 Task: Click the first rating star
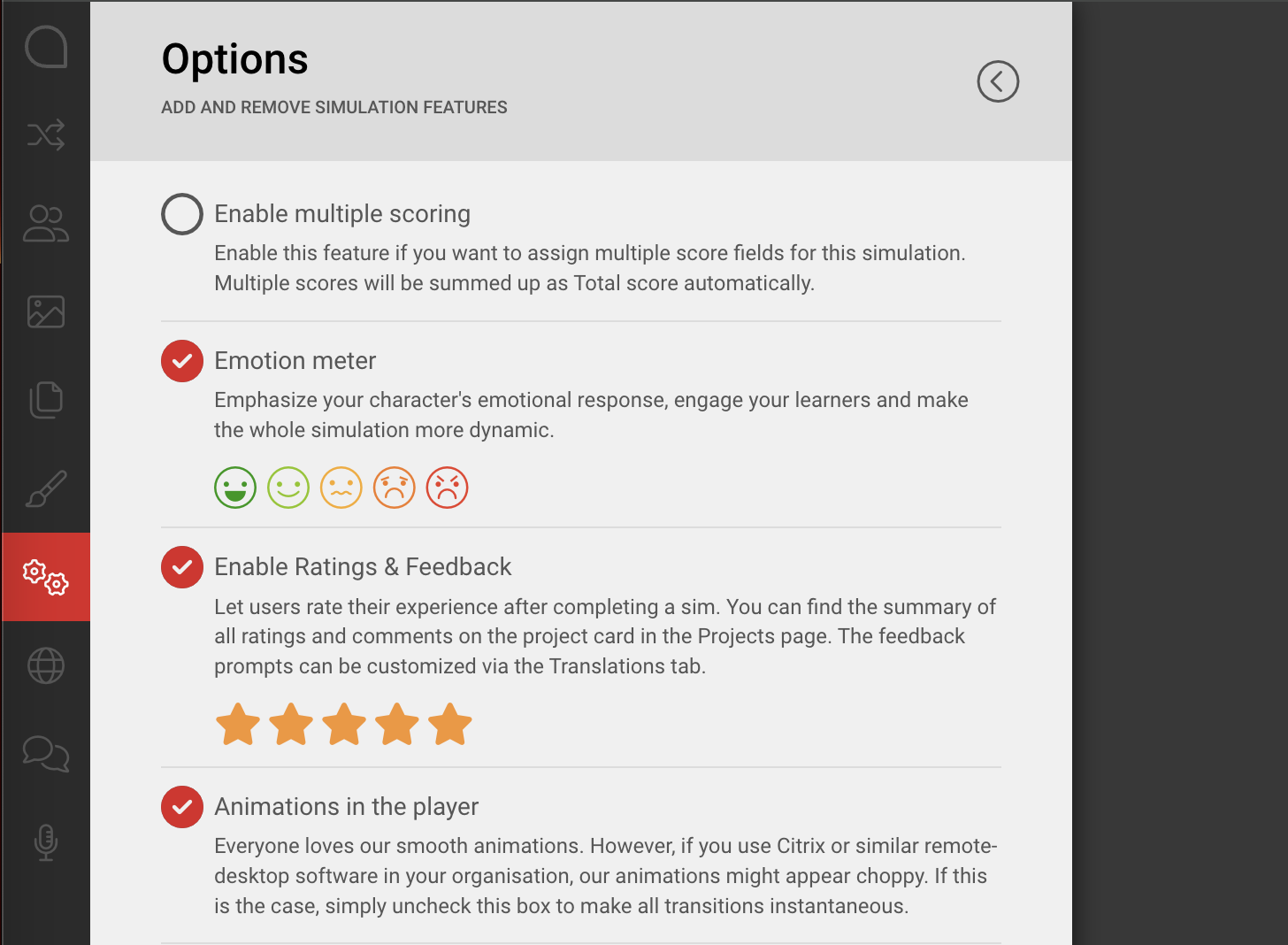[x=237, y=724]
